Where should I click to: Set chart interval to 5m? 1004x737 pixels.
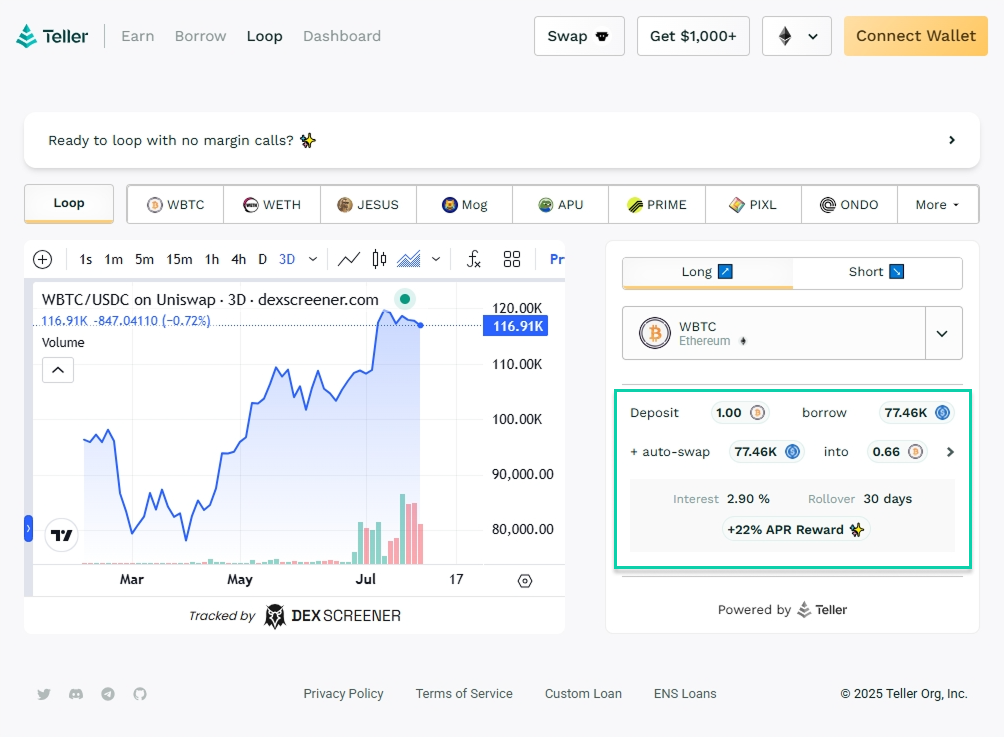pyautogui.click(x=144, y=259)
